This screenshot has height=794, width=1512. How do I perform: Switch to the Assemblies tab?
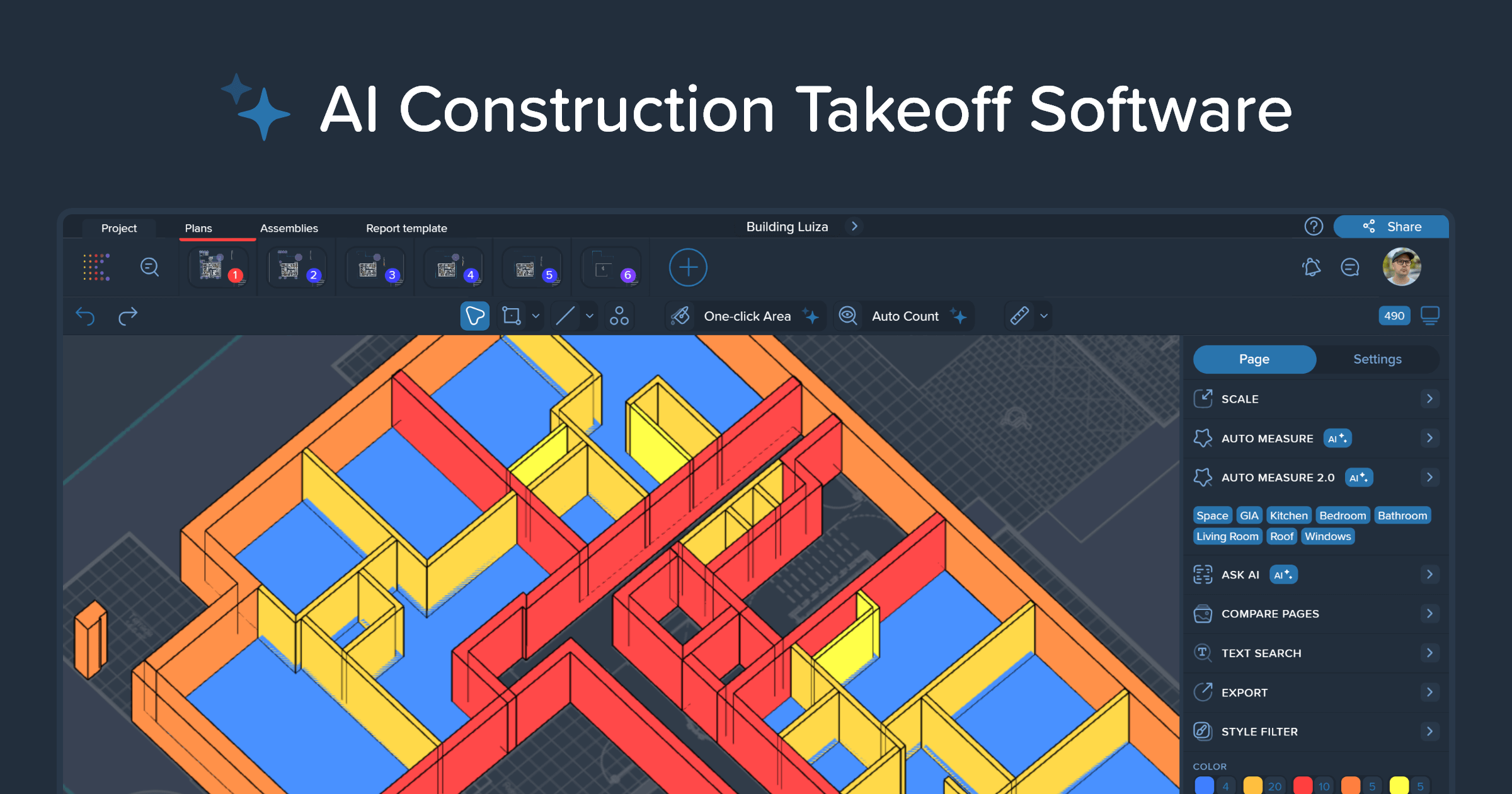tap(289, 228)
